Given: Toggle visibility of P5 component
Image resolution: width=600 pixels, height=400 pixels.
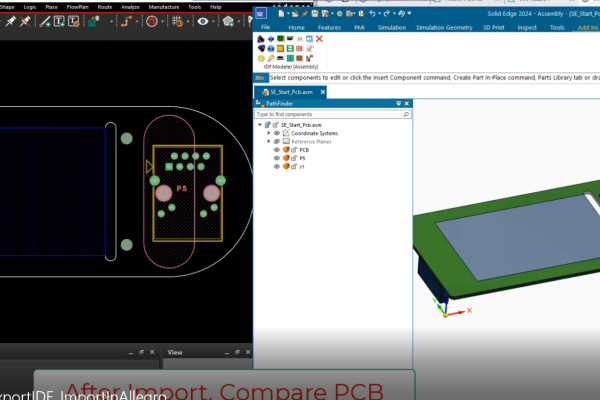Looking at the screenshot, I should (x=277, y=158).
